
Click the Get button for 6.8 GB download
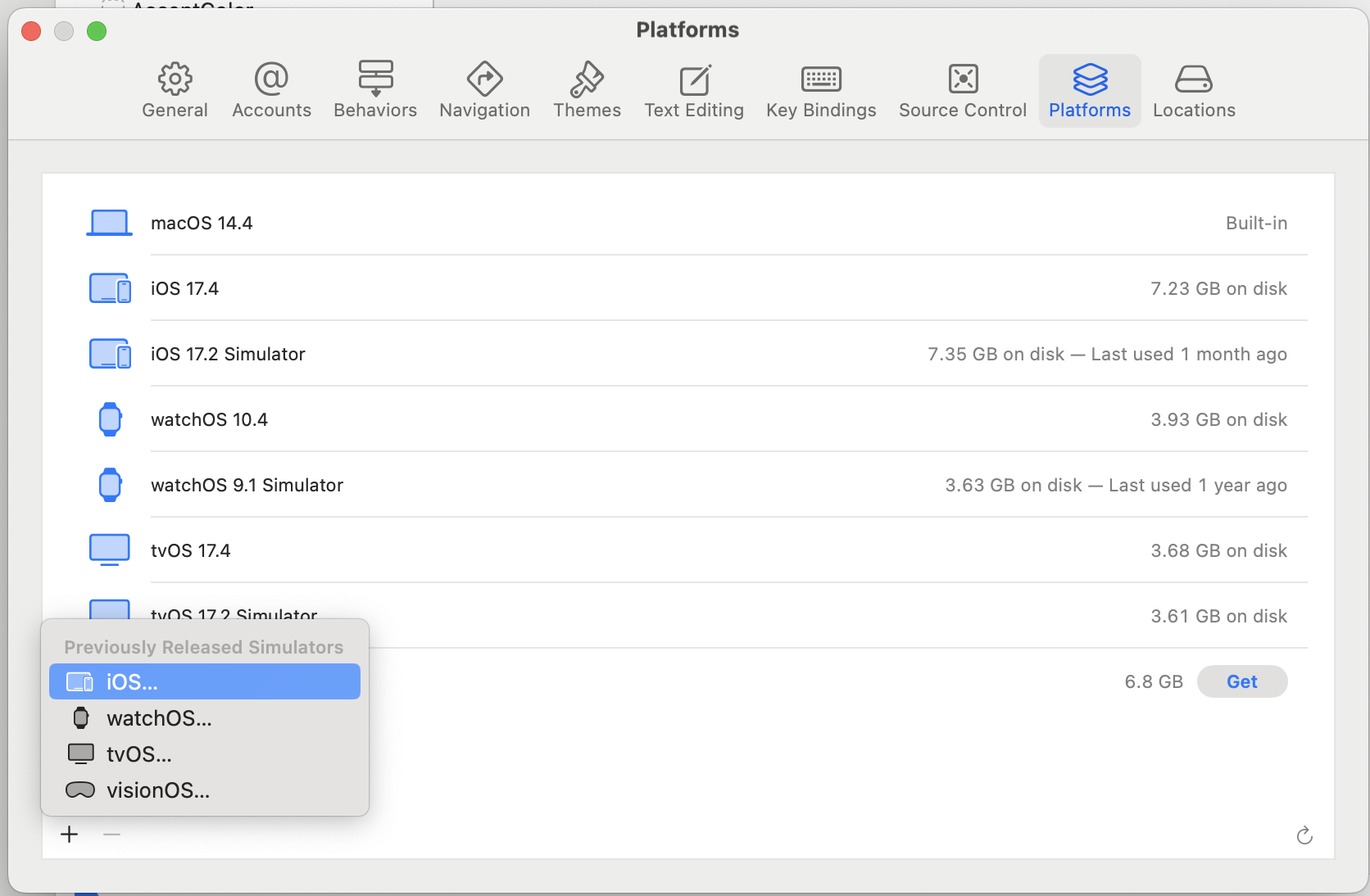click(x=1242, y=681)
